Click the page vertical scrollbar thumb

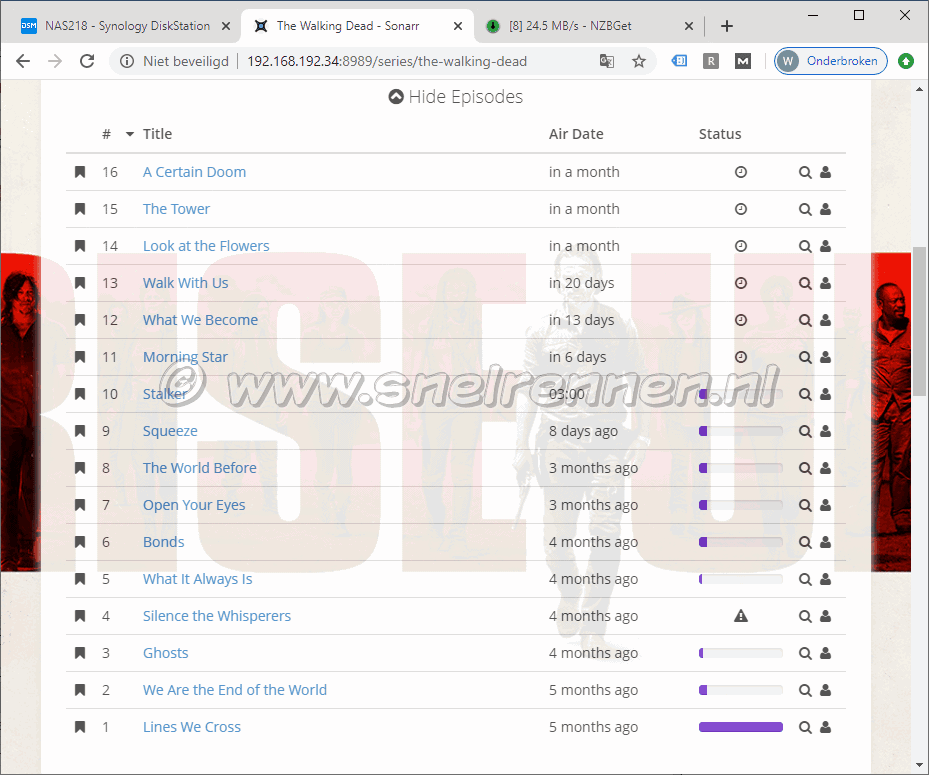(x=920, y=321)
